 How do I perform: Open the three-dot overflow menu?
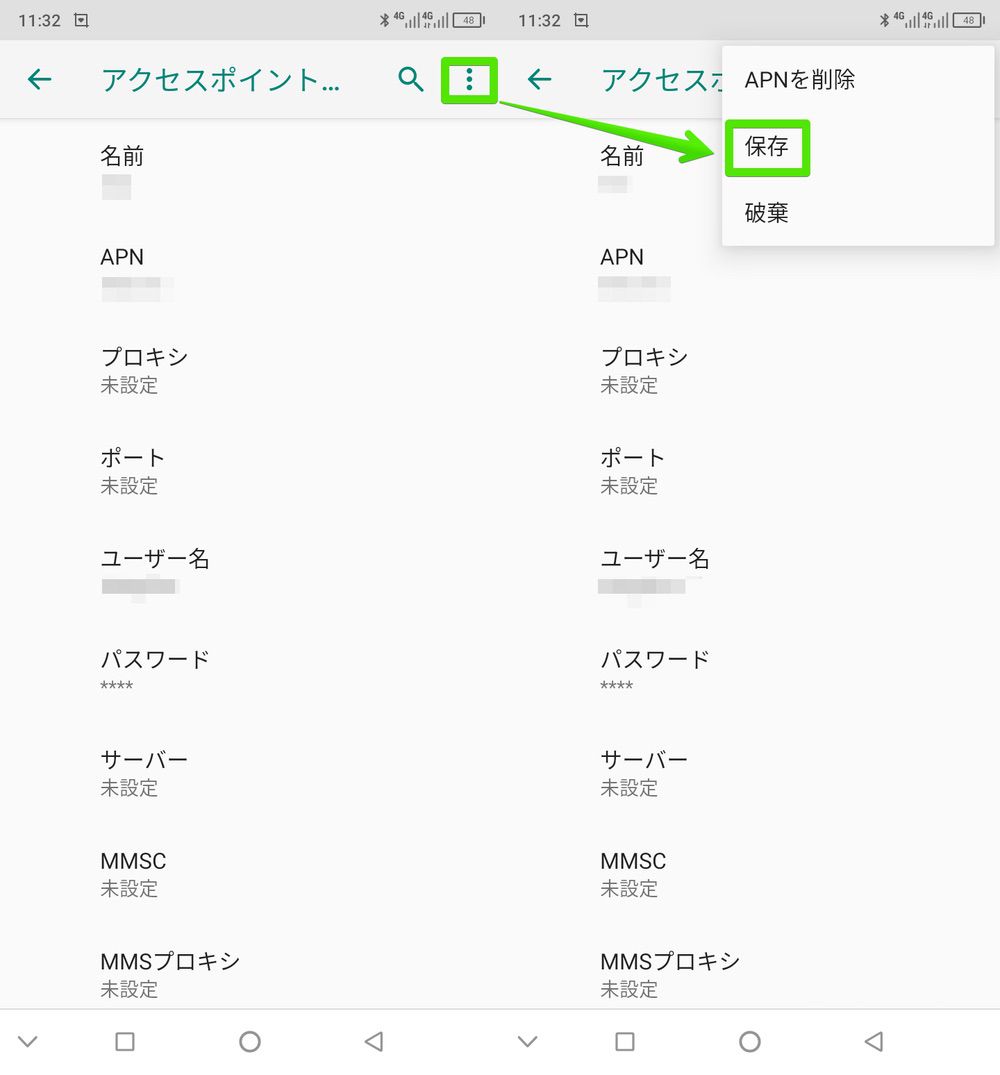pos(469,80)
